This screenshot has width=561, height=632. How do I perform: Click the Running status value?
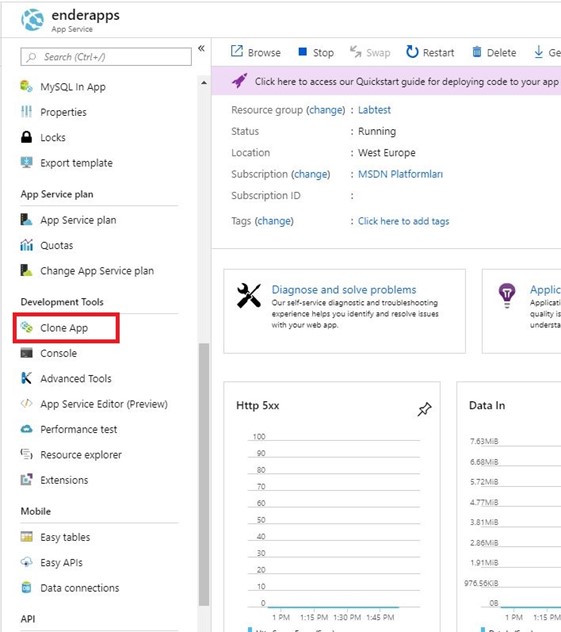click(377, 131)
